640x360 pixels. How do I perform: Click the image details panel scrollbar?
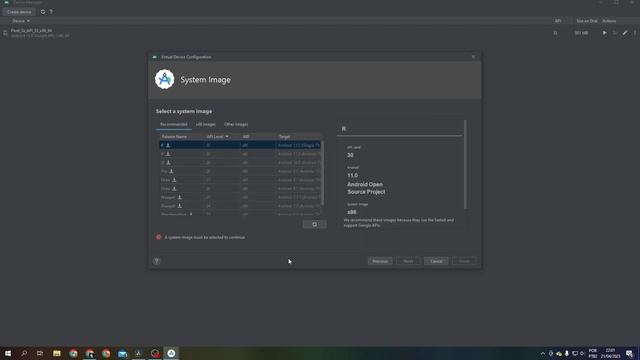(x=465, y=164)
